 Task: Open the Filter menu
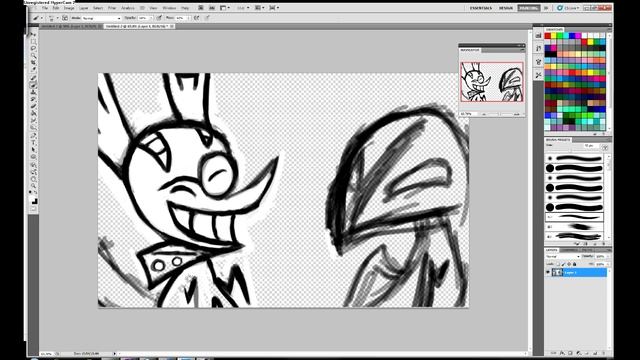[x=112, y=8]
